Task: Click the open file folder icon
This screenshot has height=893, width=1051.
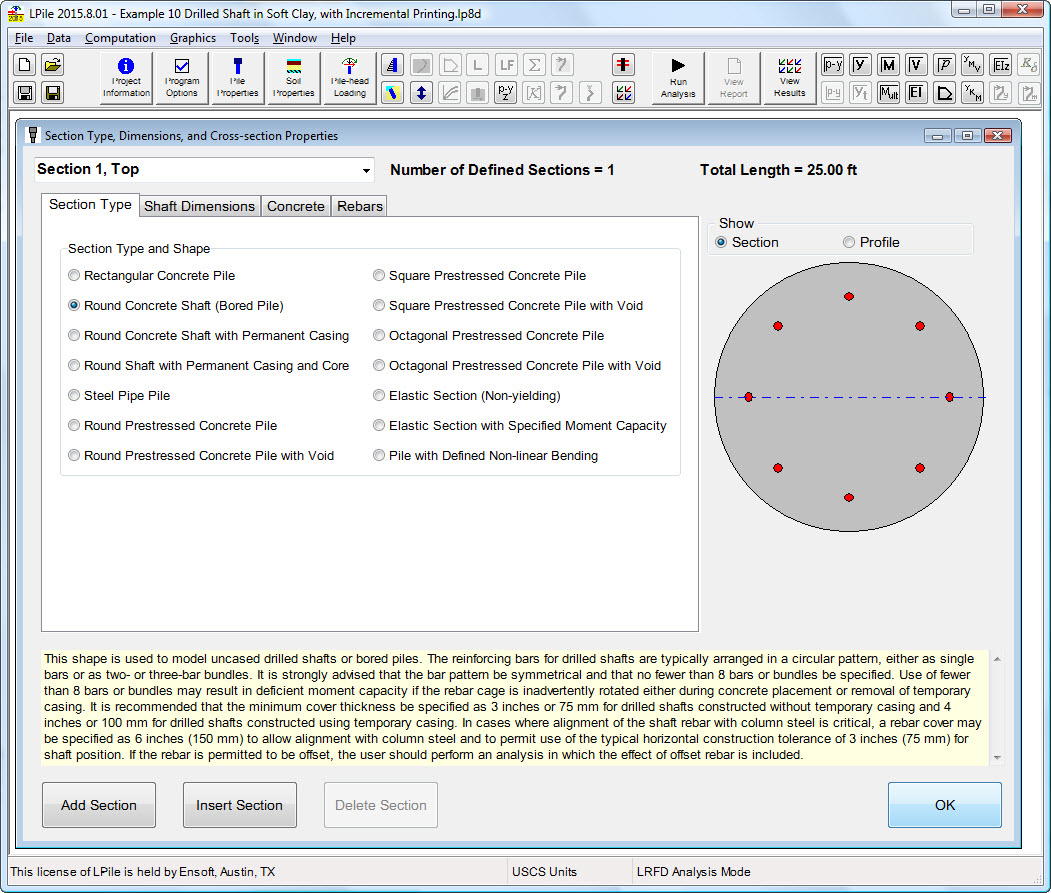Action: (x=53, y=65)
